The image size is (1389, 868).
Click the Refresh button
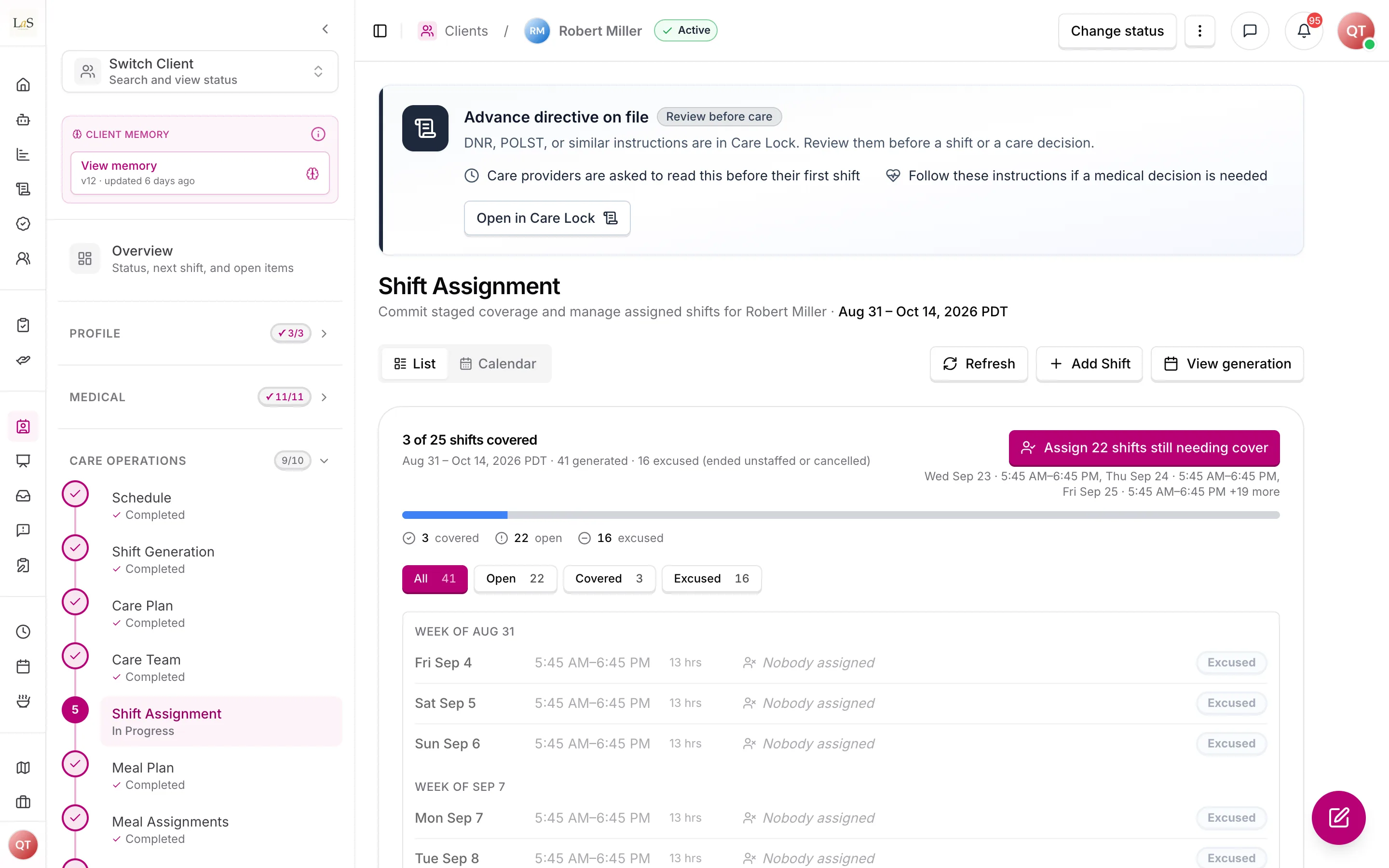[979, 364]
